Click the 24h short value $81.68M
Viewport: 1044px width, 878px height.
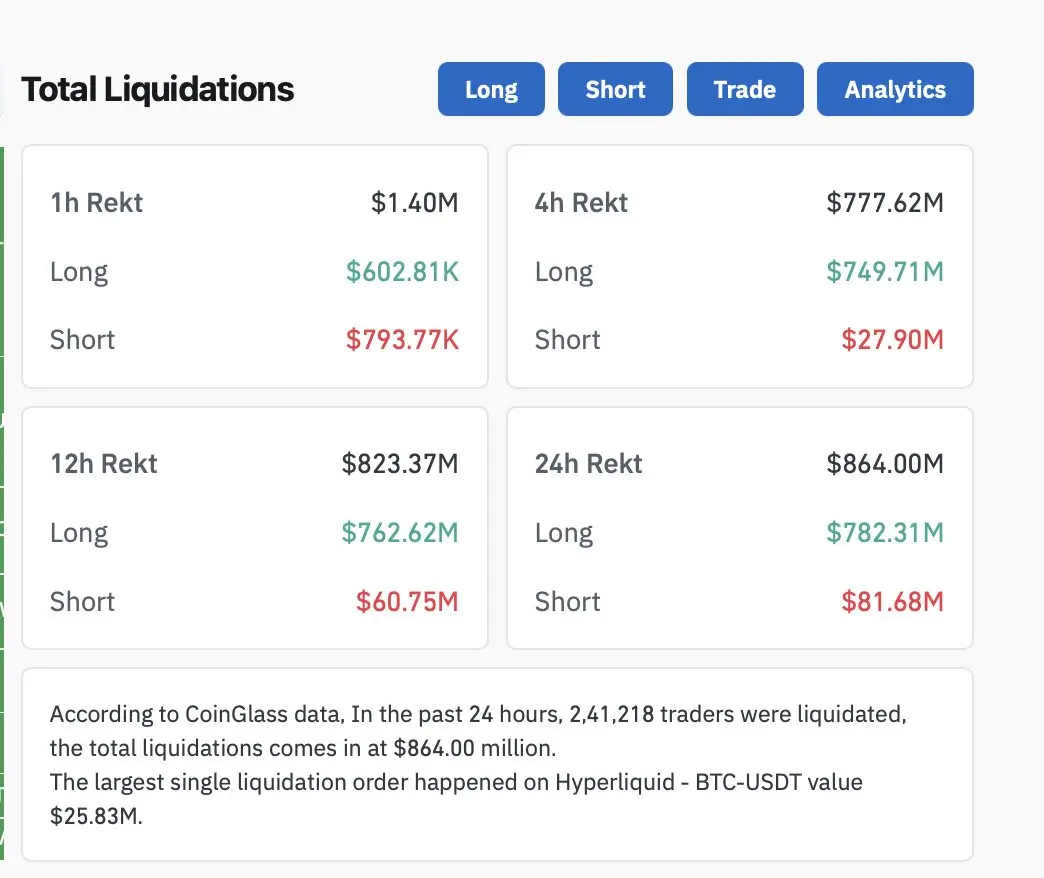click(892, 601)
